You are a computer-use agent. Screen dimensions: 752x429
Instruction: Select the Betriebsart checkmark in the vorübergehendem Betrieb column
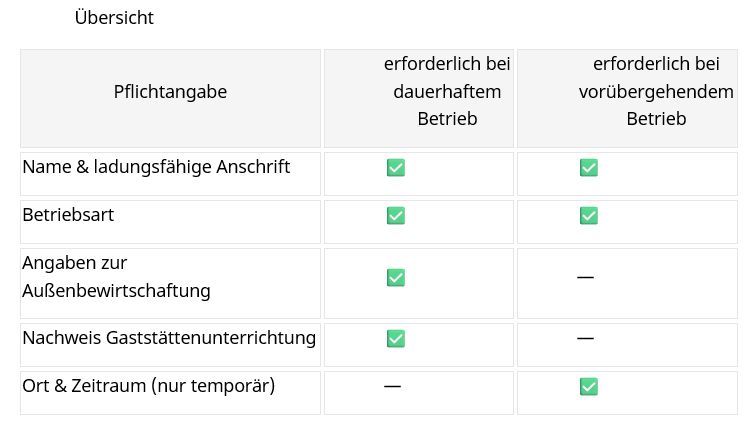(588, 215)
